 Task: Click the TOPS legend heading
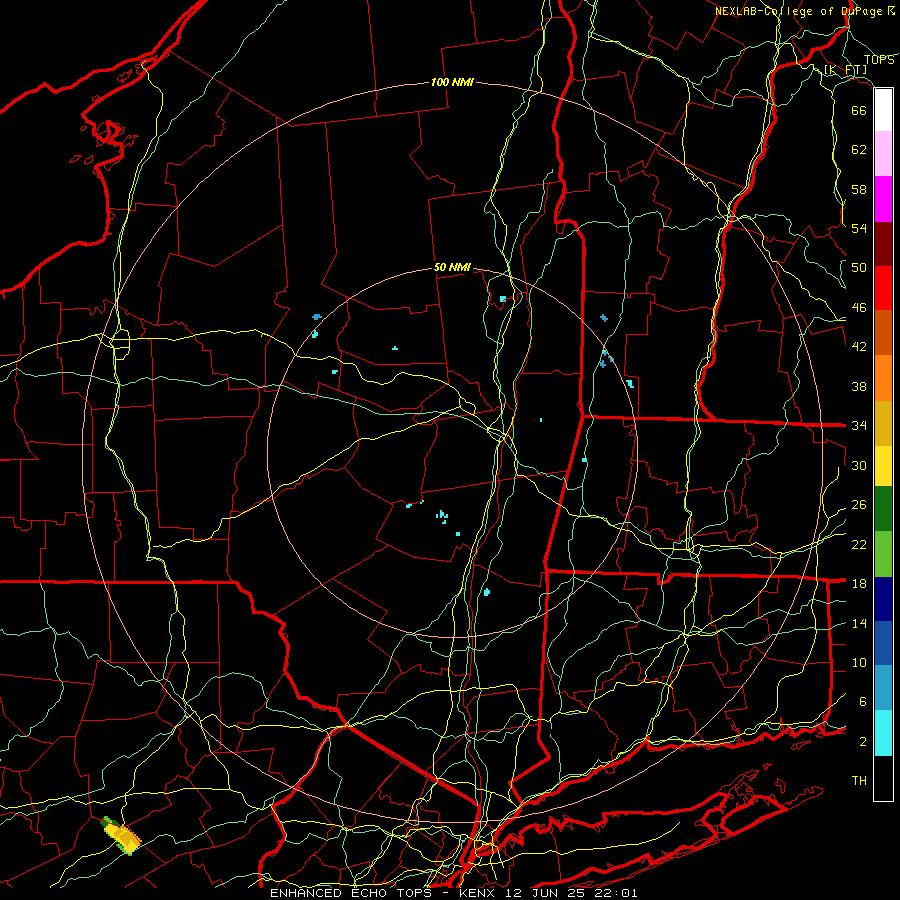[879, 60]
